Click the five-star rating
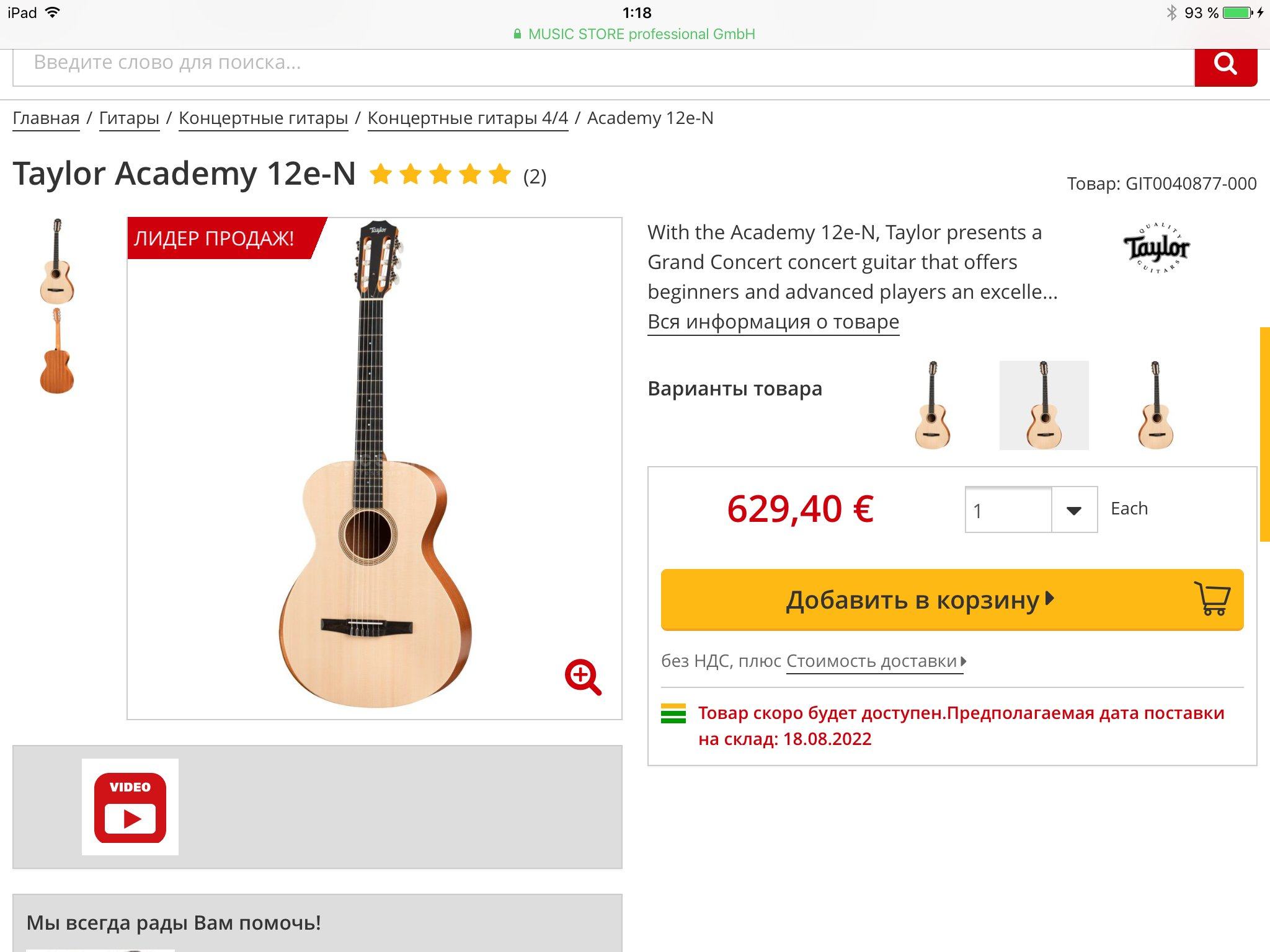 (x=440, y=175)
